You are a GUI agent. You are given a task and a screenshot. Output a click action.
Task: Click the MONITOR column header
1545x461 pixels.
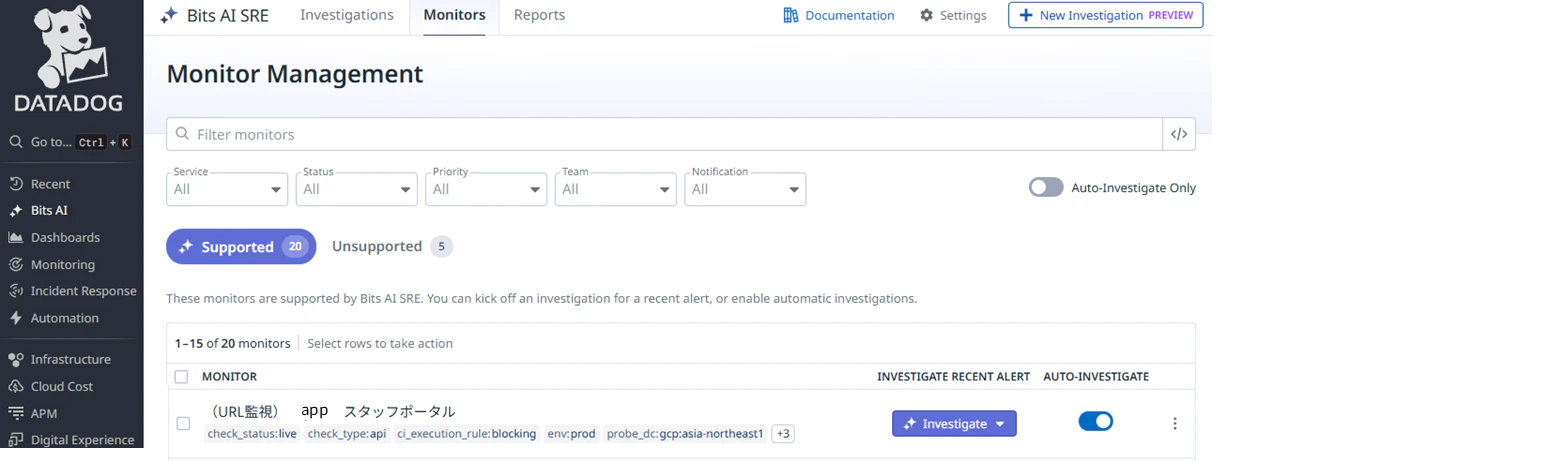(229, 377)
